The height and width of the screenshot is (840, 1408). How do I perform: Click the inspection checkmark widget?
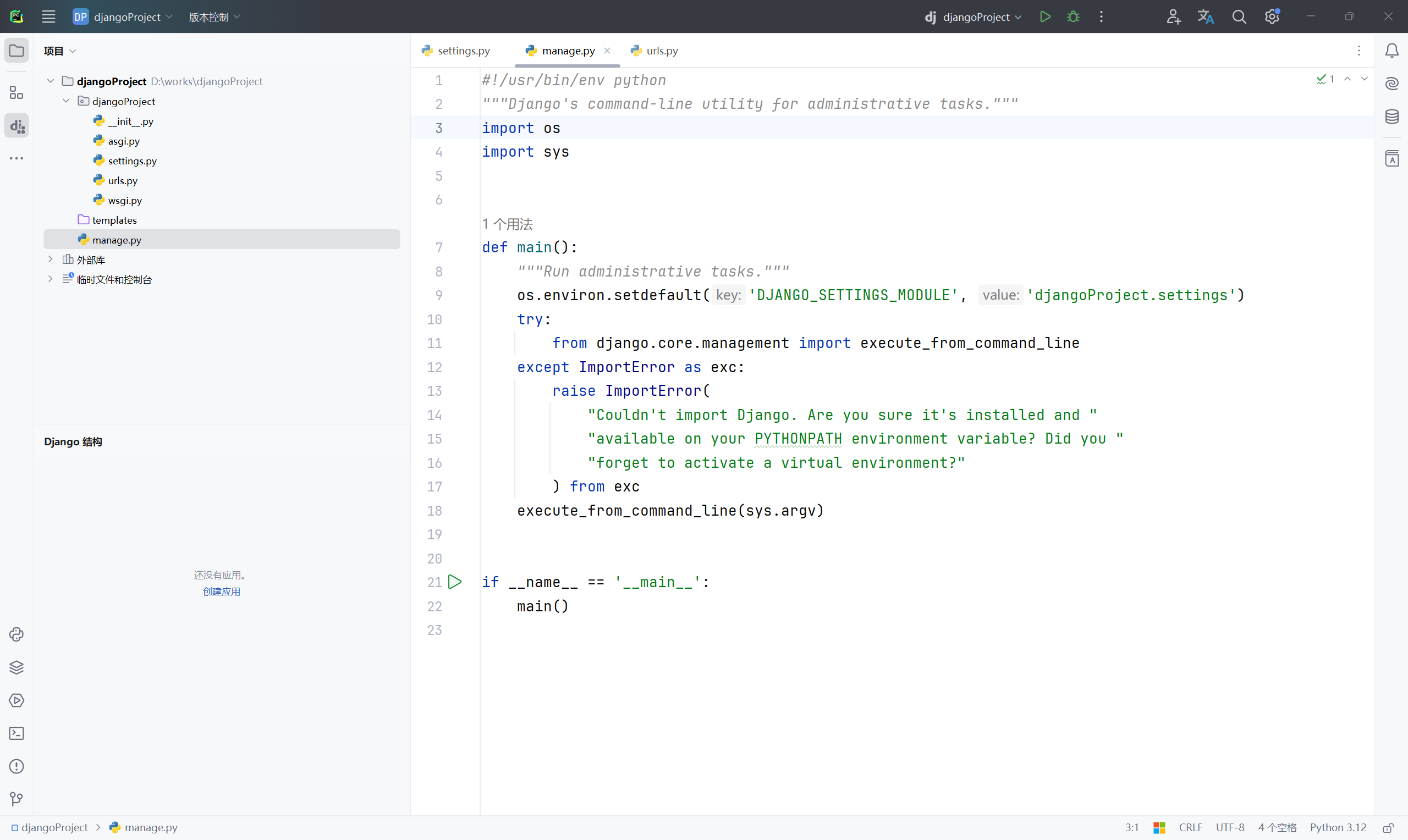[1325, 79]
